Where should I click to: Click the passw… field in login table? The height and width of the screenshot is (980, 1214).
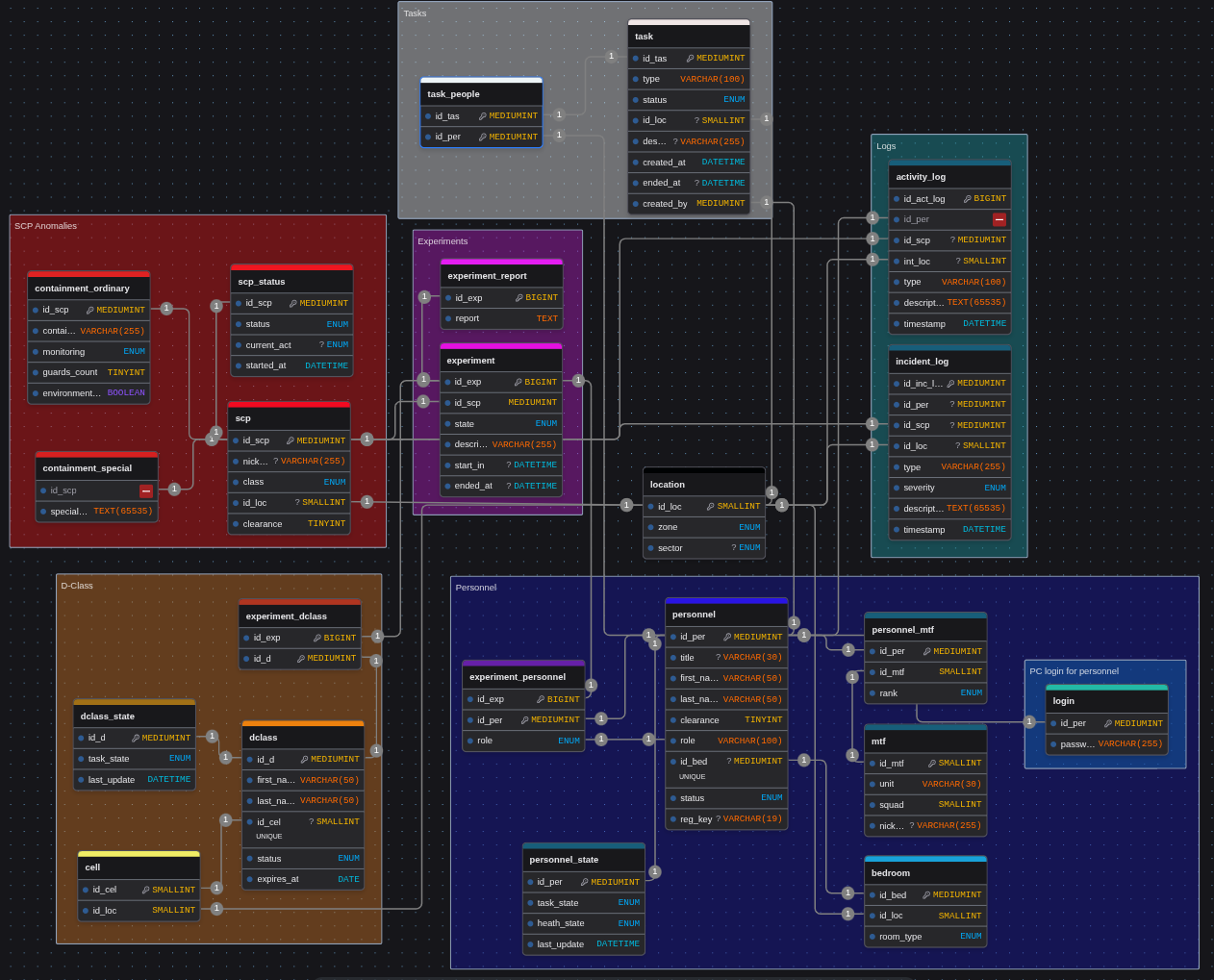1106,744
